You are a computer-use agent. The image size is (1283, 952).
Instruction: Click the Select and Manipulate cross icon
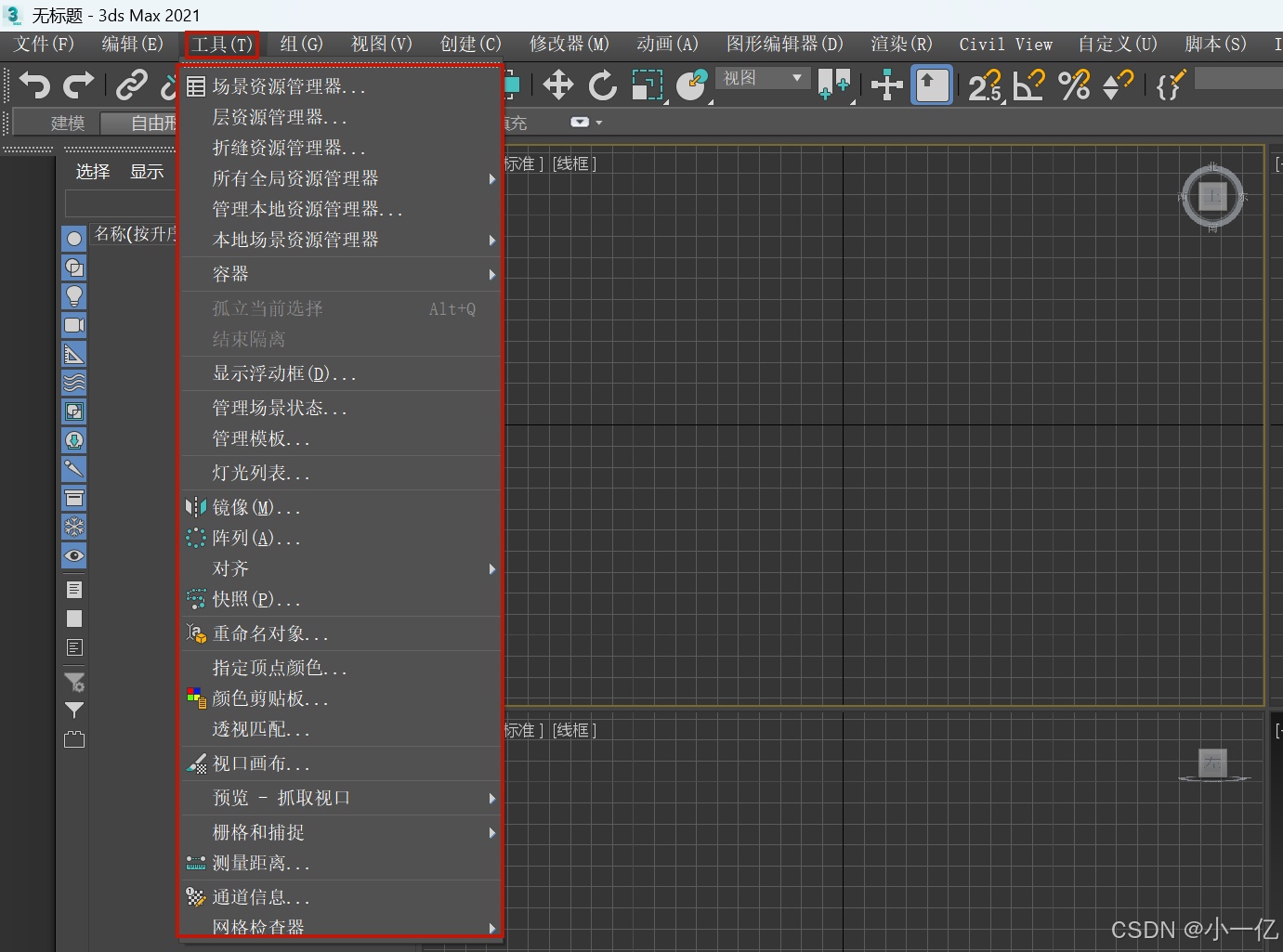tap(887, 85)
